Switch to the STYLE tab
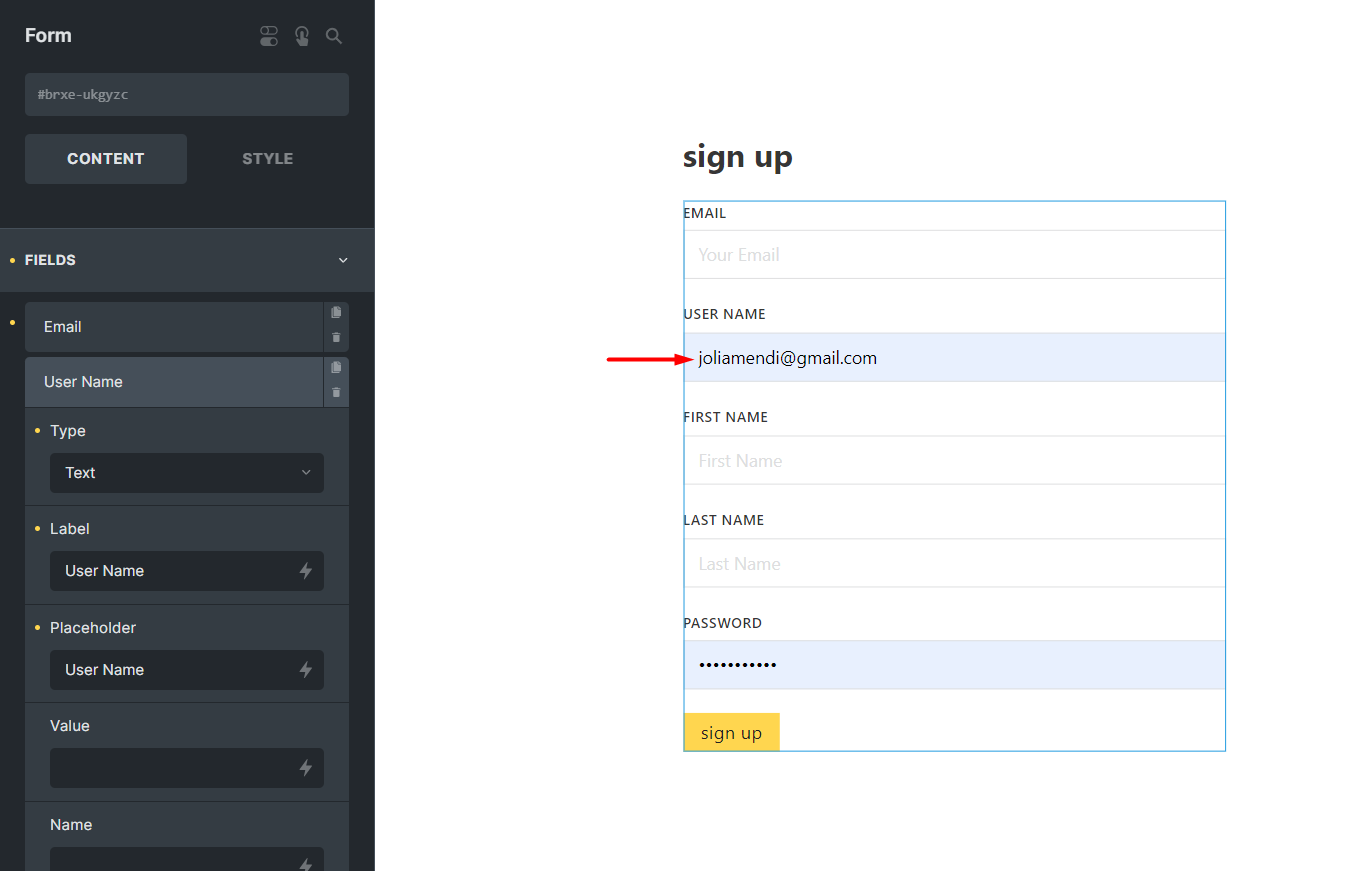This screenshot has height=871, width=1359. point(267,159)
